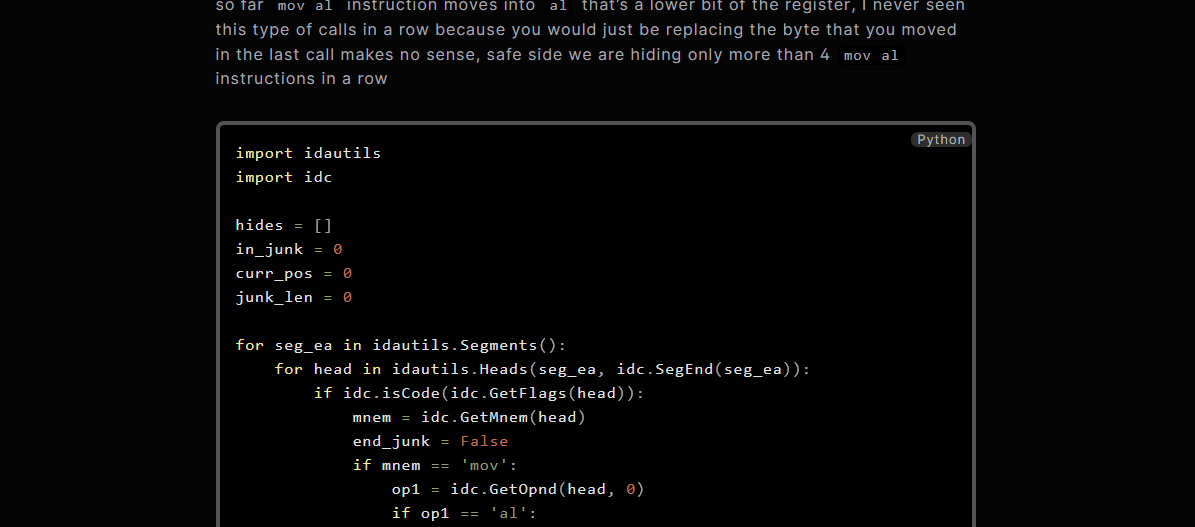Click the idautils.Heads loop line

[x=542, y=370]
